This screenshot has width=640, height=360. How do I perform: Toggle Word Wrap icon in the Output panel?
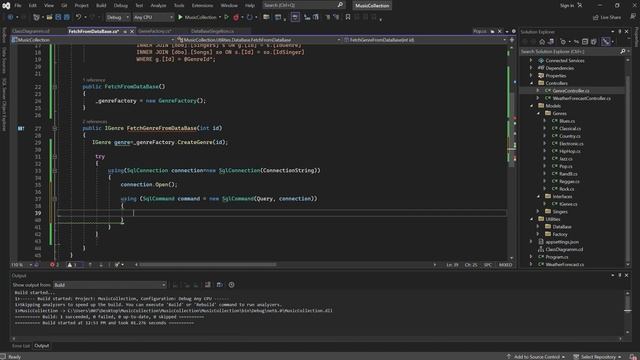[x=220, y=284]
